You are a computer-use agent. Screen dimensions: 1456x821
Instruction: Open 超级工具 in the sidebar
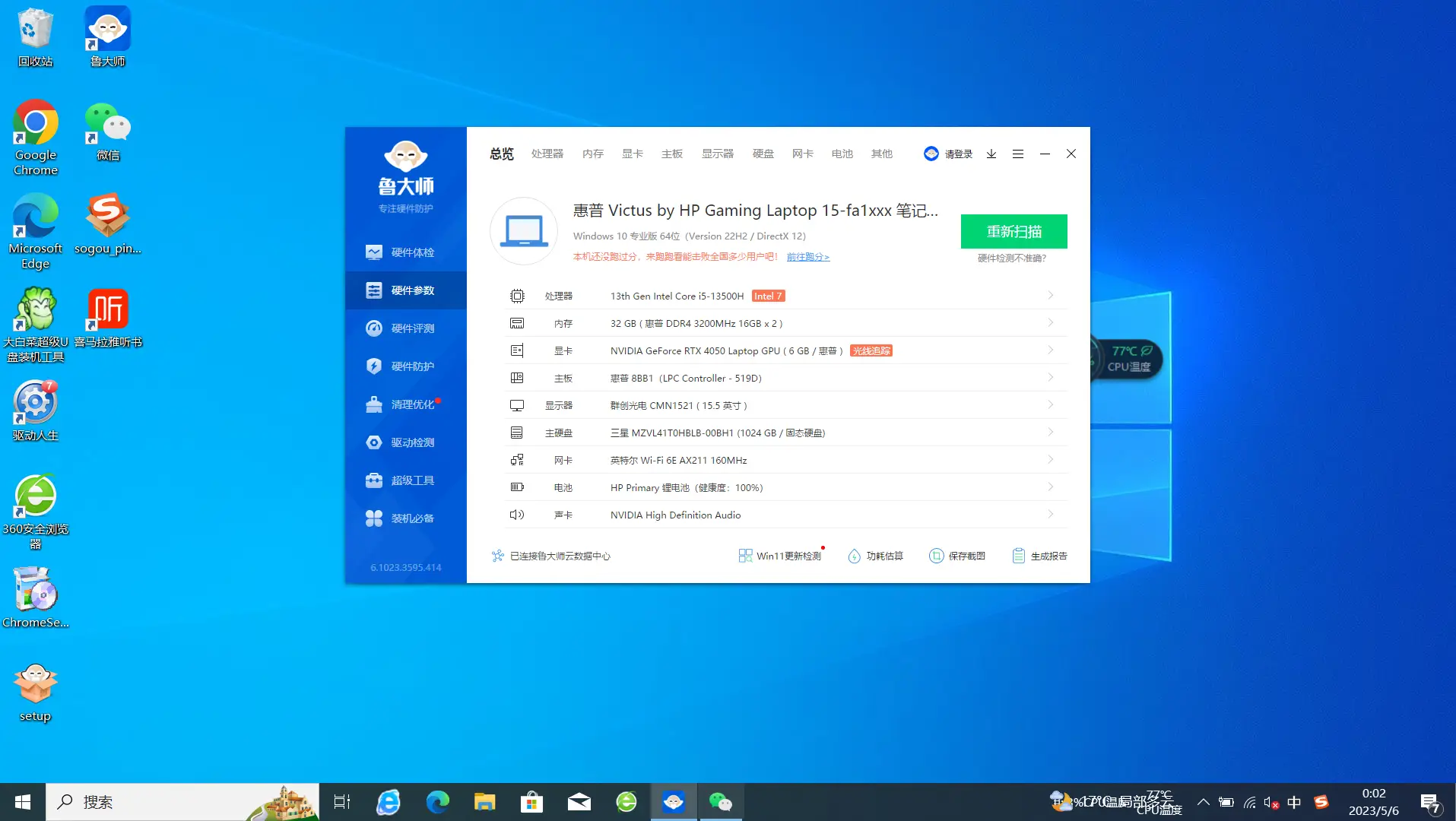(405, 480)
